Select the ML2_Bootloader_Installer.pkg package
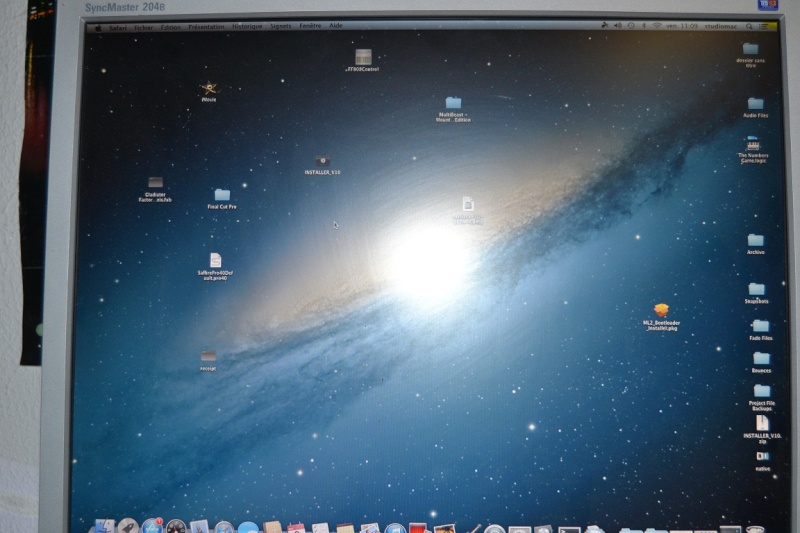 (x=661, y=310)
